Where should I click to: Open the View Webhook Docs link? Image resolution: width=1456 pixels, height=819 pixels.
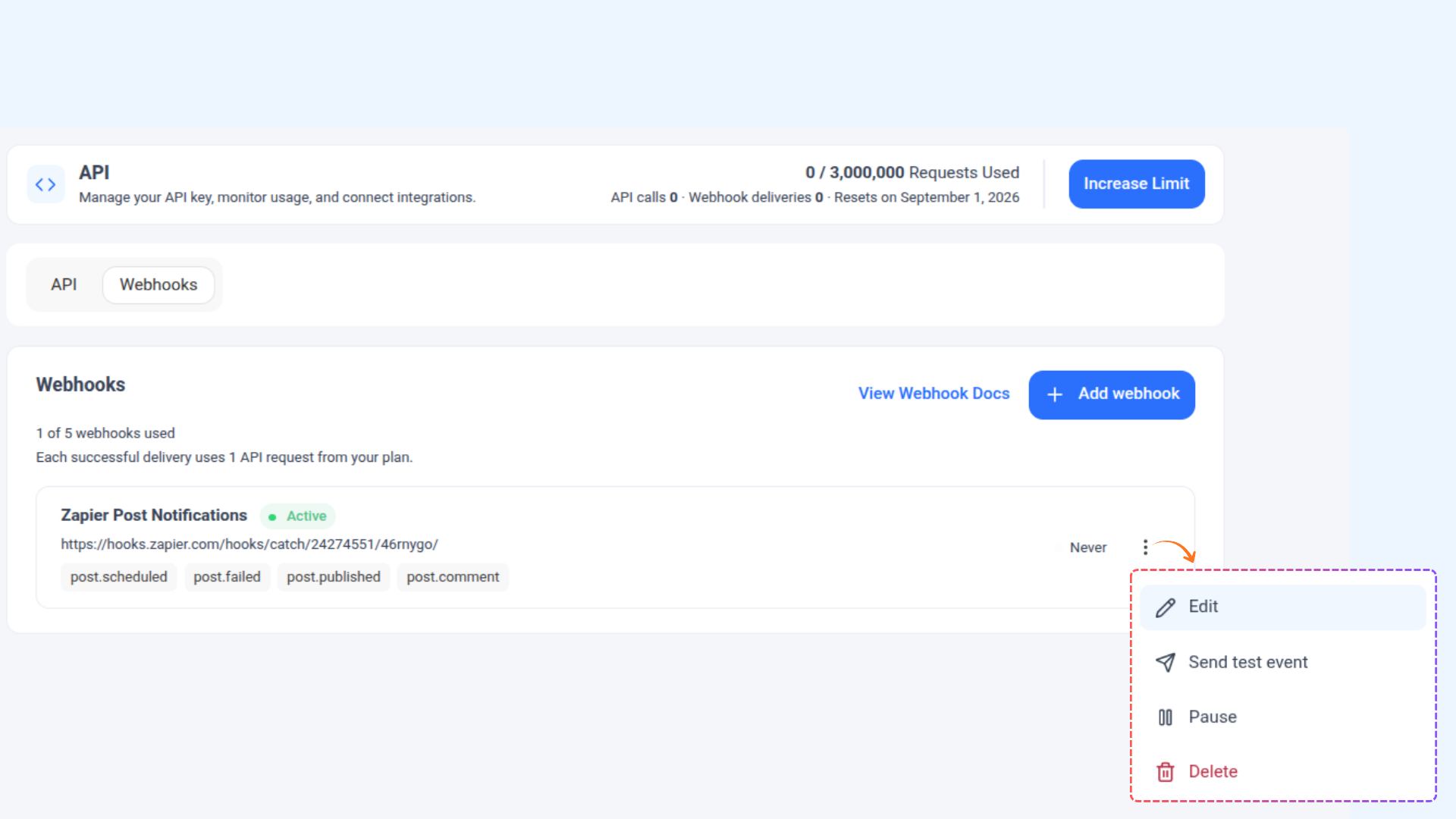[934, 394]
